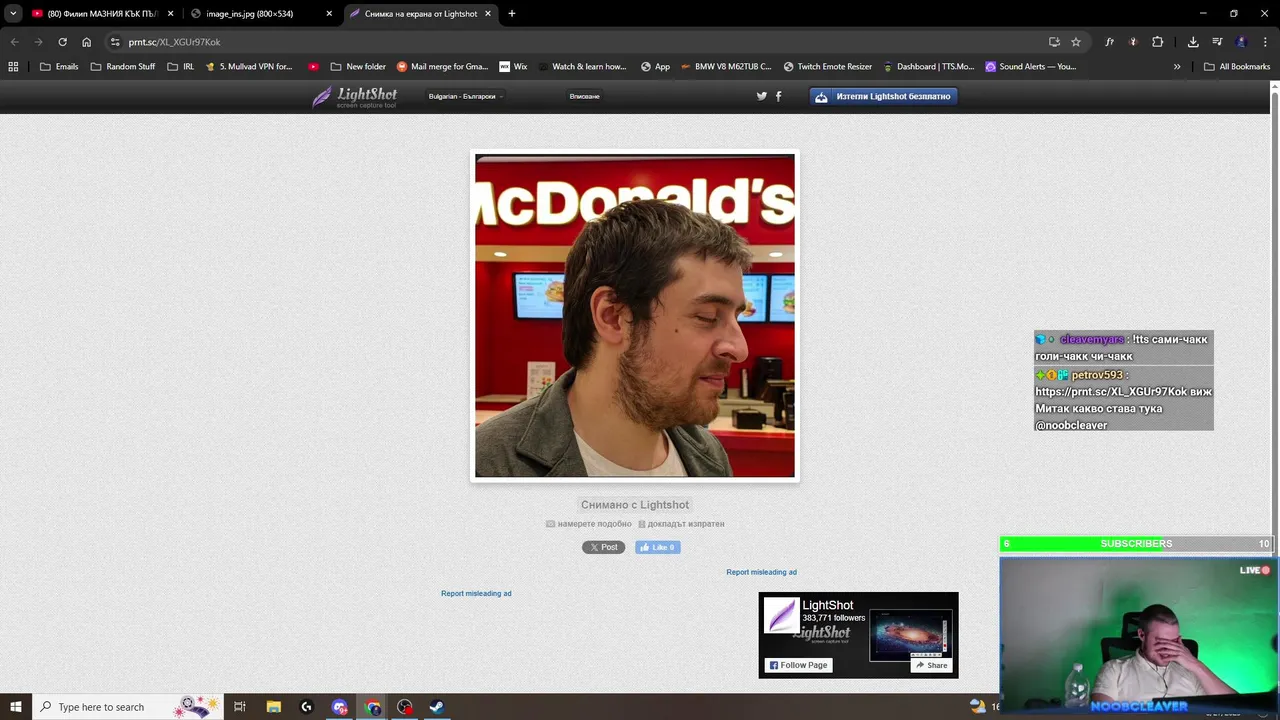This screenshot has width=1280, height=720.
Task: Open the install app icon in address bar
Action: pos(1054,42)
